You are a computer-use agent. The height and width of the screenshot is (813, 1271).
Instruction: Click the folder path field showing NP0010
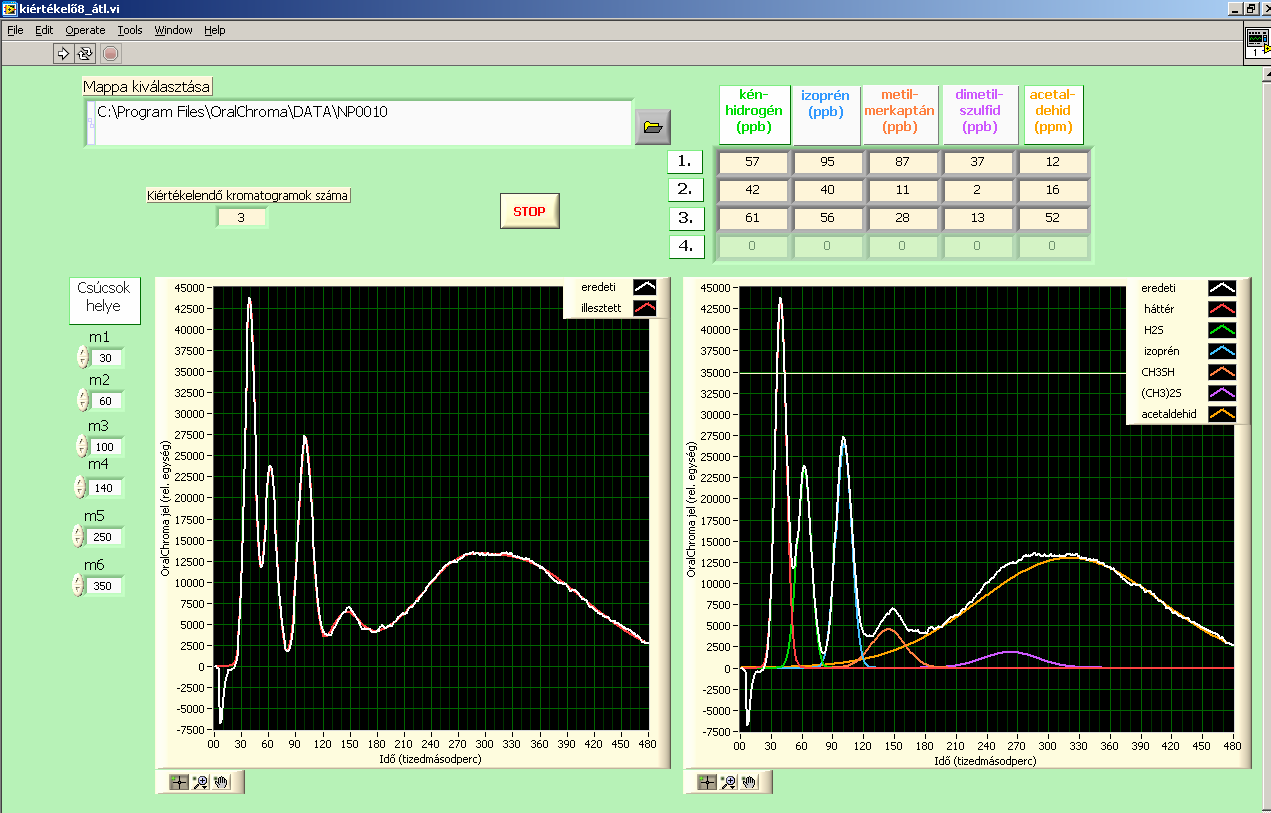pyautogui.click(x=358, y=122)
